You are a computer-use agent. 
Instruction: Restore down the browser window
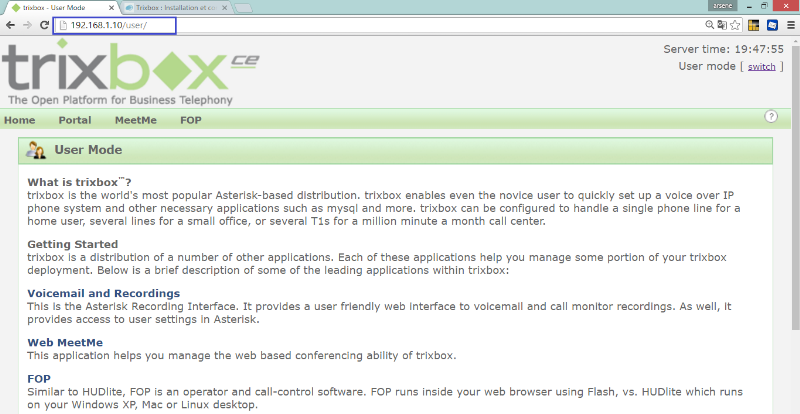pyautogui.click(x=764, y=6)
